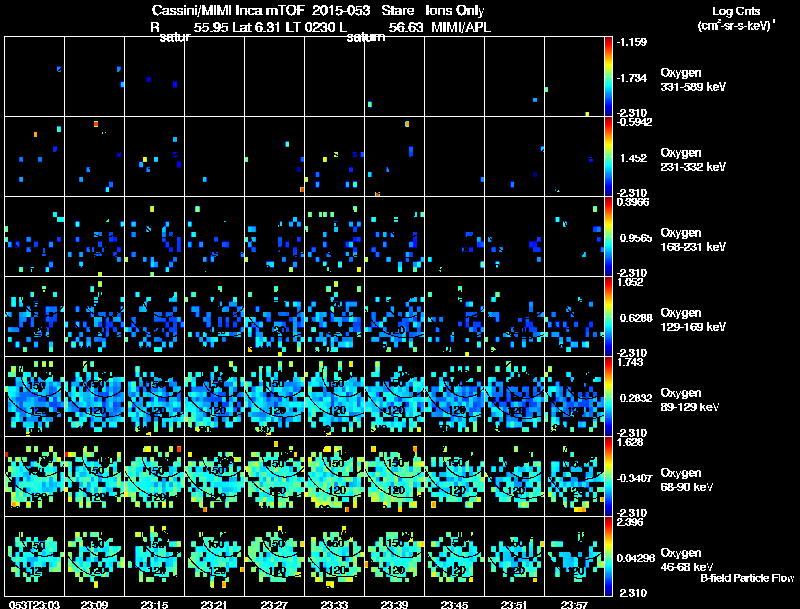Click the Oxygen 46-68 keV color bar
This screenshot has width=800, height=609.
tap(608, 556)
